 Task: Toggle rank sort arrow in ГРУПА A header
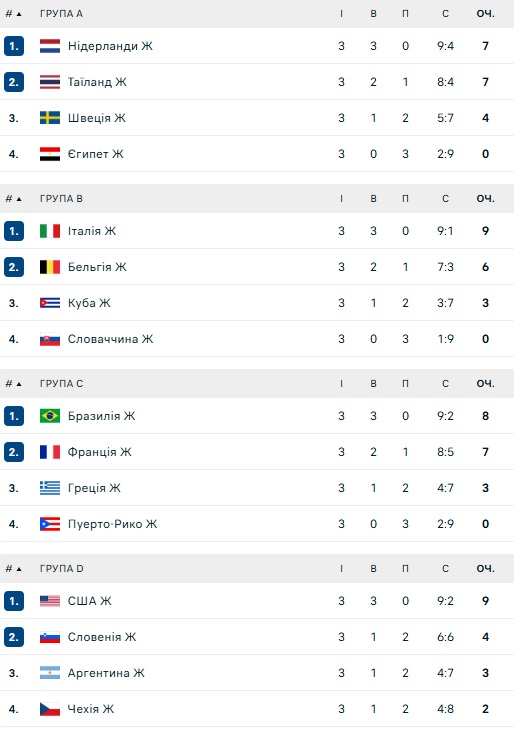click(x=19, y=14)
